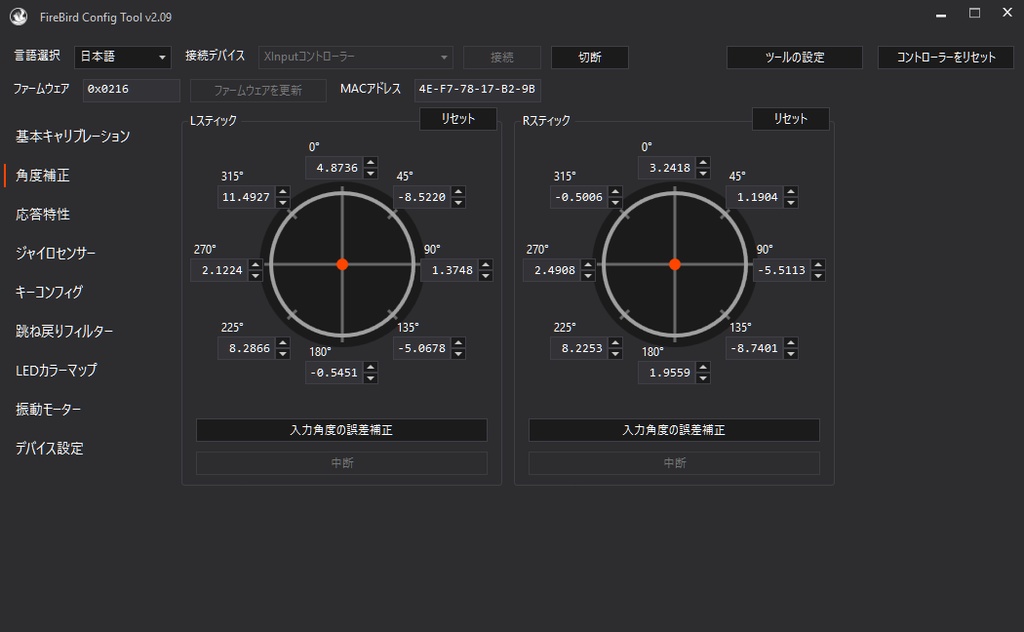This screenshot has height=632, width=1024.
Task: Start 入力角度の誤差補正 for the R stick
Action: coord(673,430)
